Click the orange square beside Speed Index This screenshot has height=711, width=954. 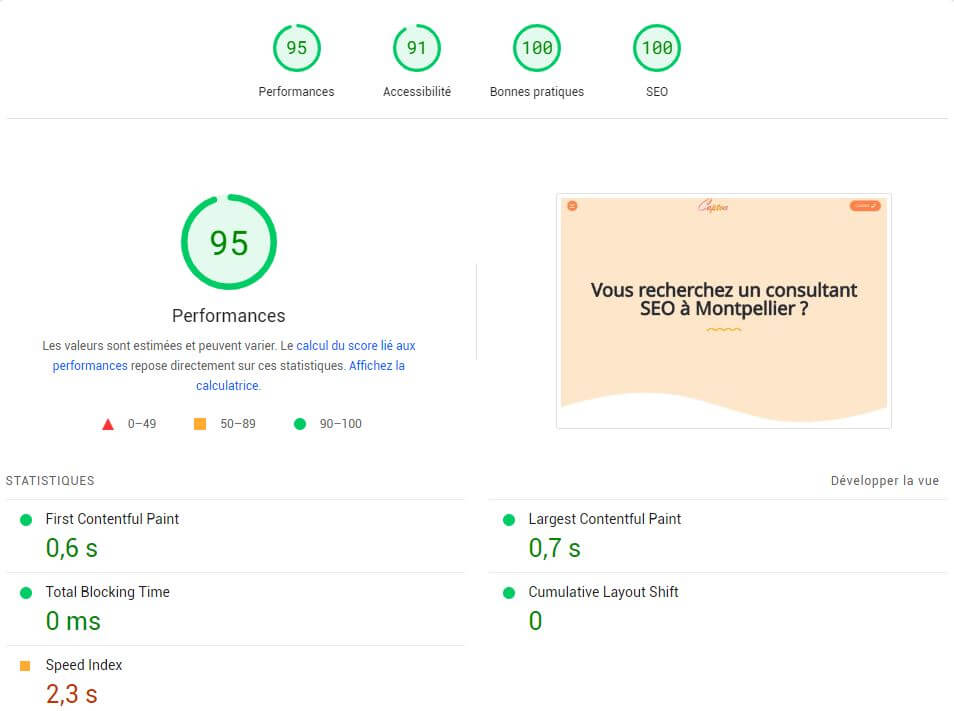click(x=25, y=665)
